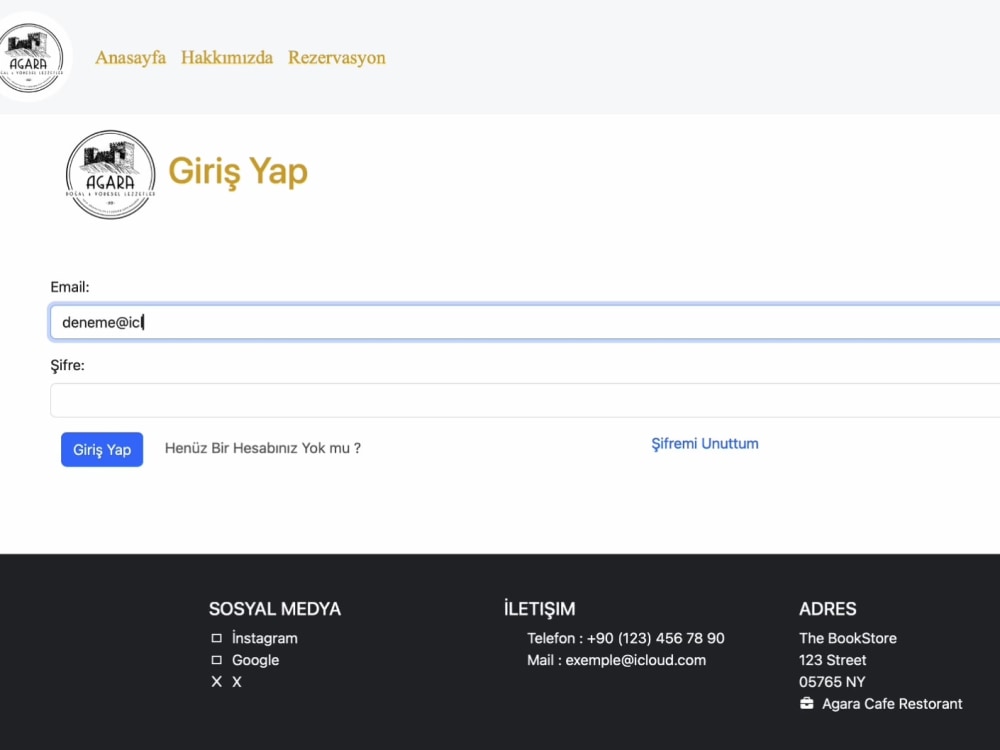Submit with the blue Giriş Yap button

point(102,450)
